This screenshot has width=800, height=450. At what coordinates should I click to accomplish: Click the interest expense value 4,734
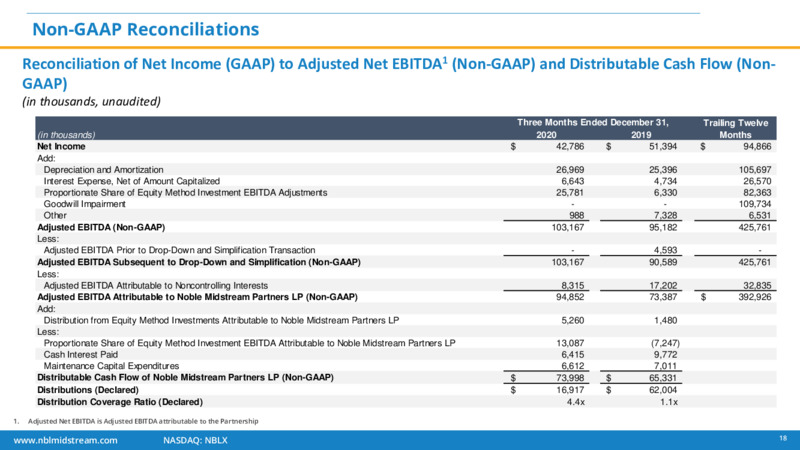tap(665, 181)
